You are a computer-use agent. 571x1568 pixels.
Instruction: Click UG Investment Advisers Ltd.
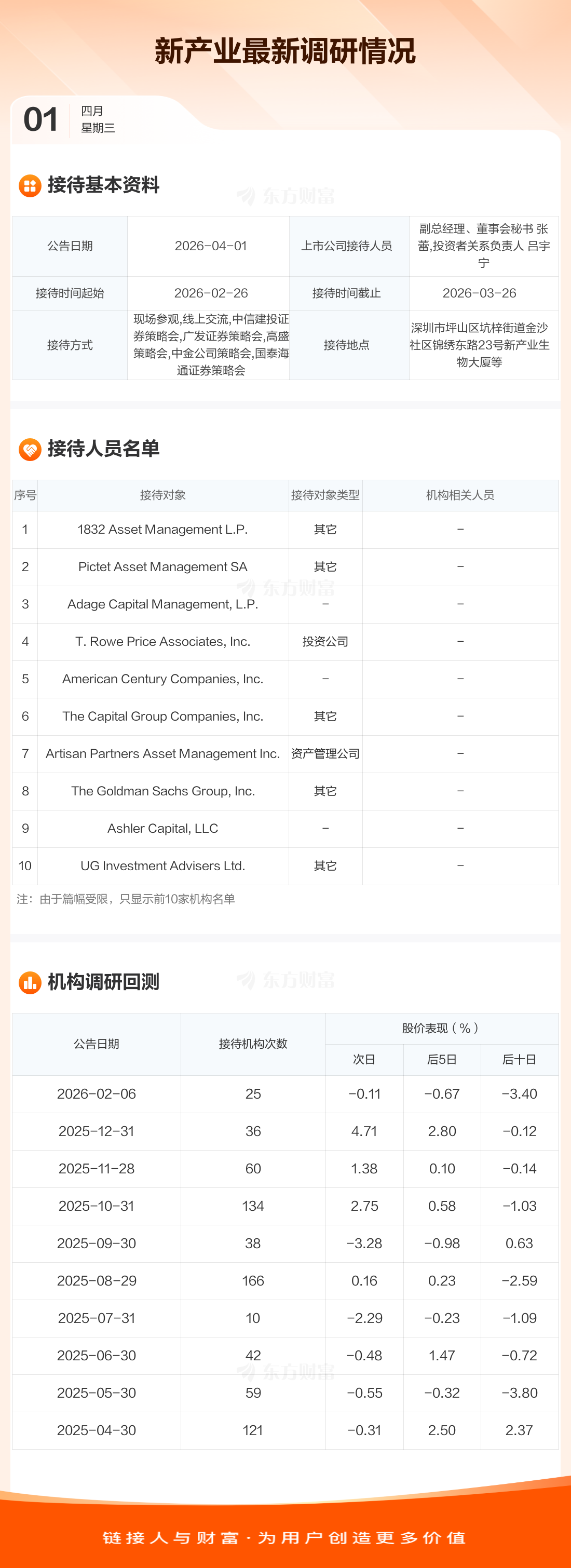point(162,866)
